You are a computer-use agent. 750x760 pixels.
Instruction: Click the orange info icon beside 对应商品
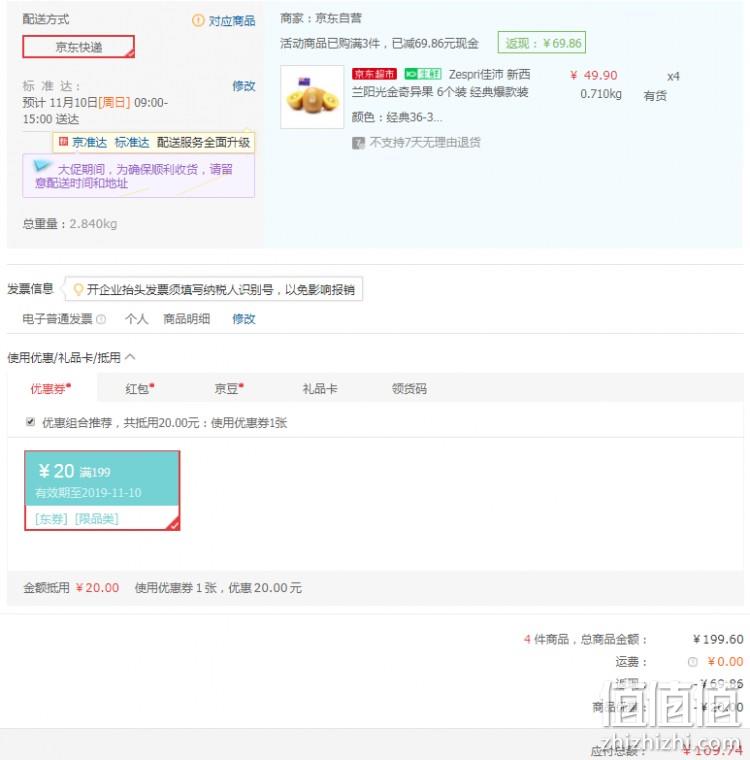click(198, 20)
